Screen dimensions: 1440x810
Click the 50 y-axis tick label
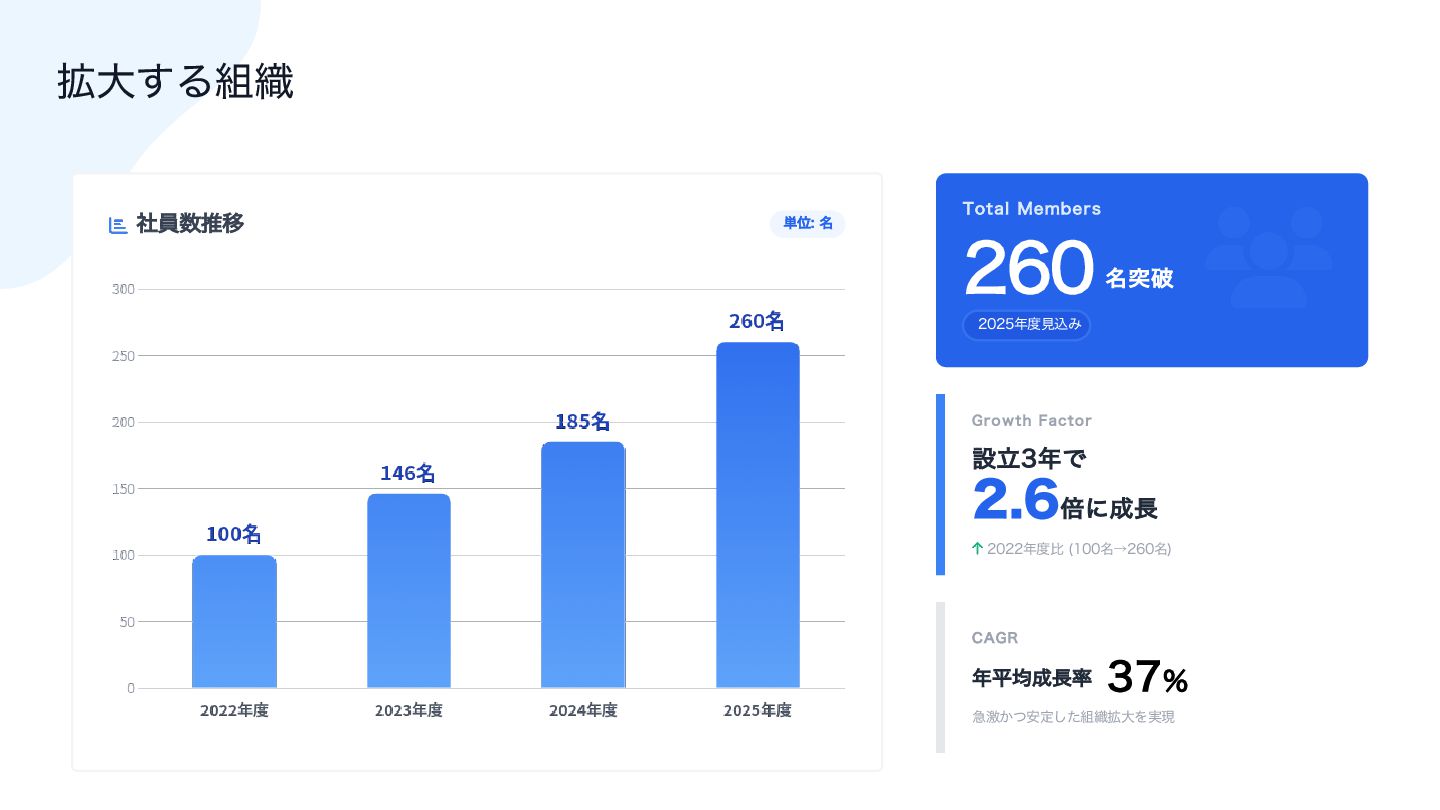pyautogui.click(x=127, y=622)
